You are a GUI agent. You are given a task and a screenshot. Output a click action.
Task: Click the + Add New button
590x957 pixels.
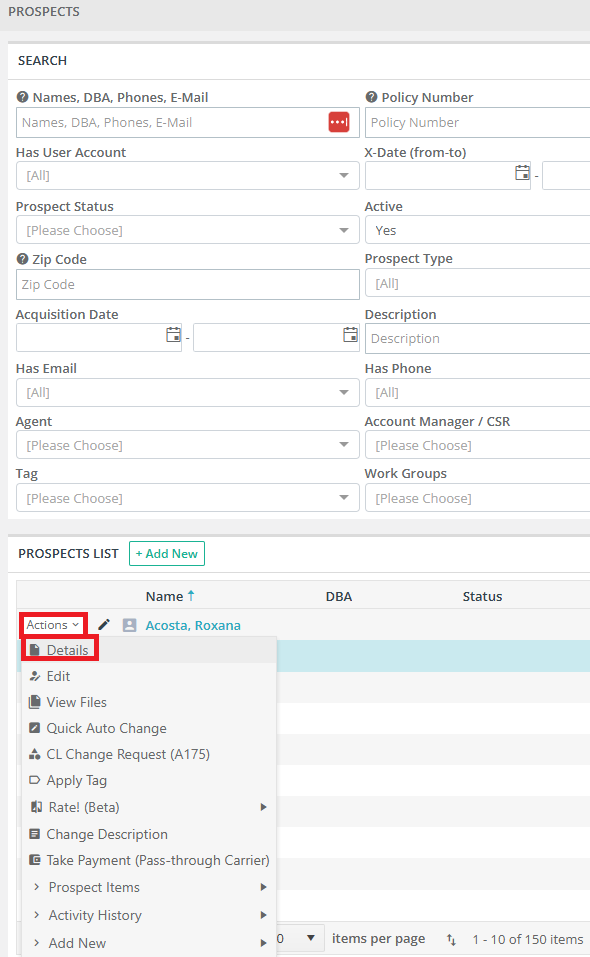(x=167, y=554)
